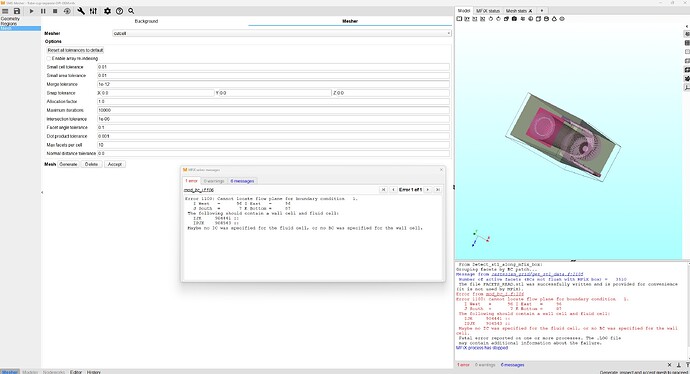Open the Mesher cutcell dropdown

click(282, 33)
